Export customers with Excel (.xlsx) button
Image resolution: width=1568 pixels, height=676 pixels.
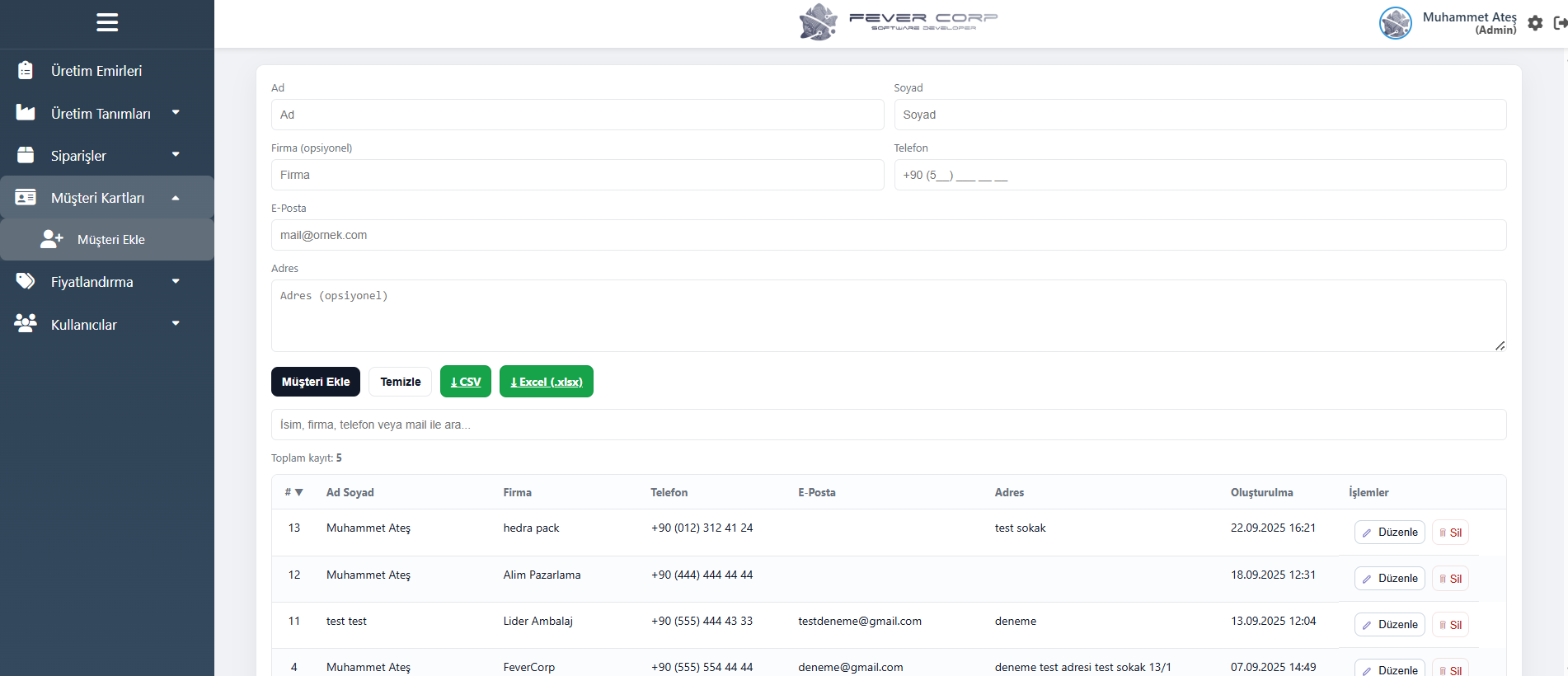pos(546,382)
